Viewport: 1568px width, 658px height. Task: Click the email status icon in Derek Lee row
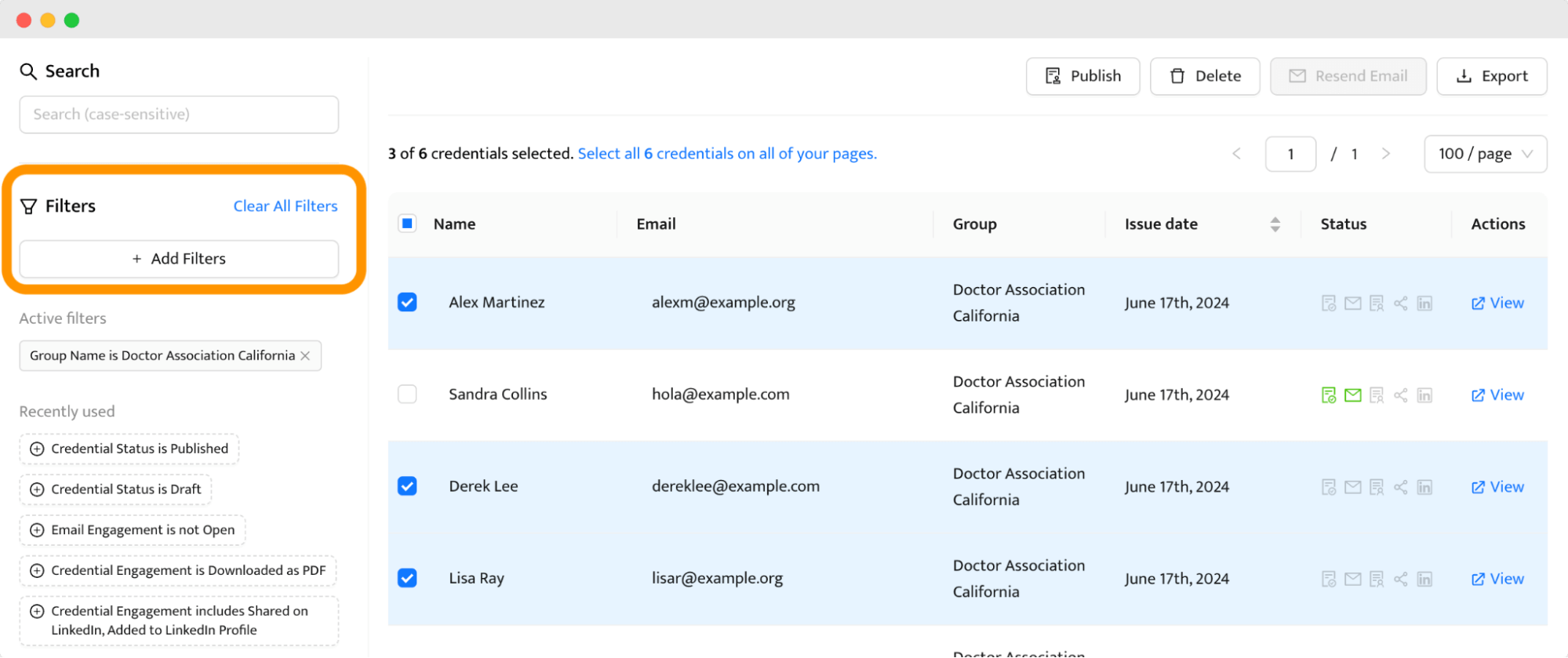(x=1352, y=487)
